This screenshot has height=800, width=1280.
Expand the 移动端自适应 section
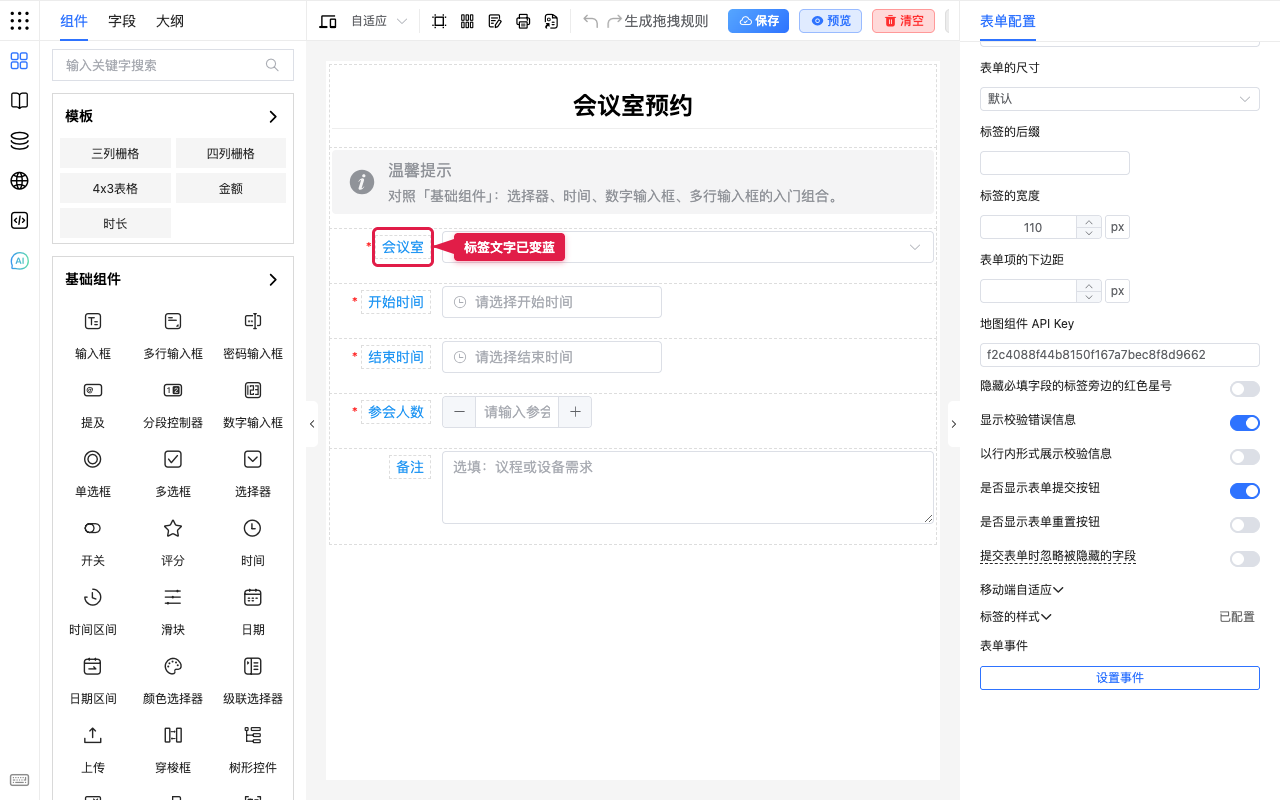point(1022,590)
